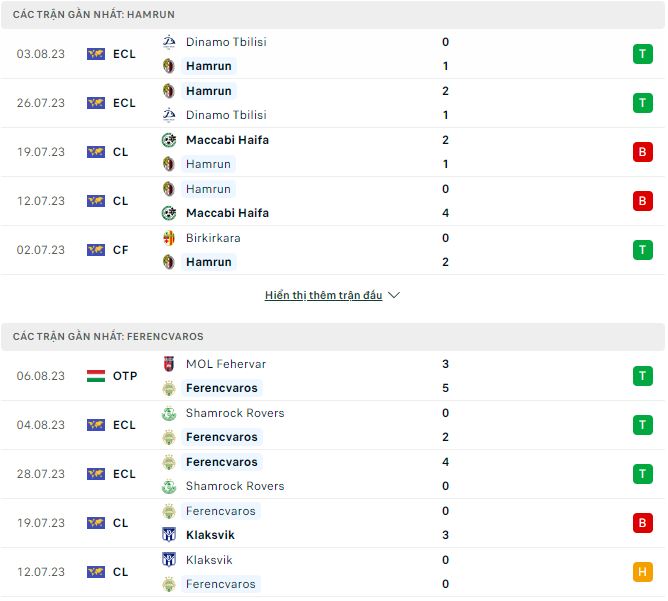Click the red B badge for Hamrun 12.07.23
668x601 pixels.
(641, 201)
